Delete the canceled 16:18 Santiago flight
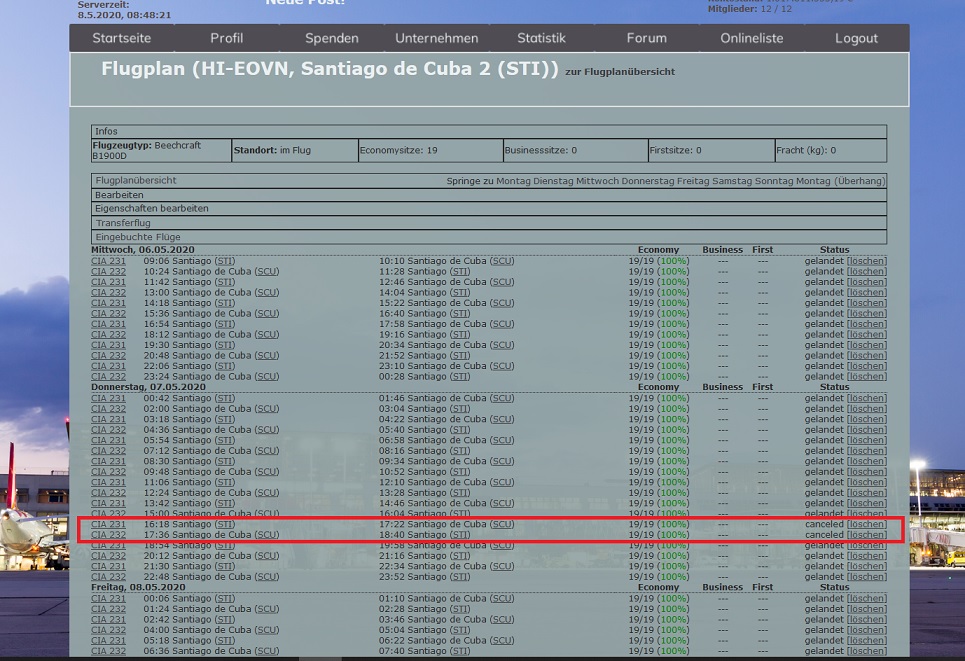The height and width of the screenshot is (661, 965). coord(866,524)
